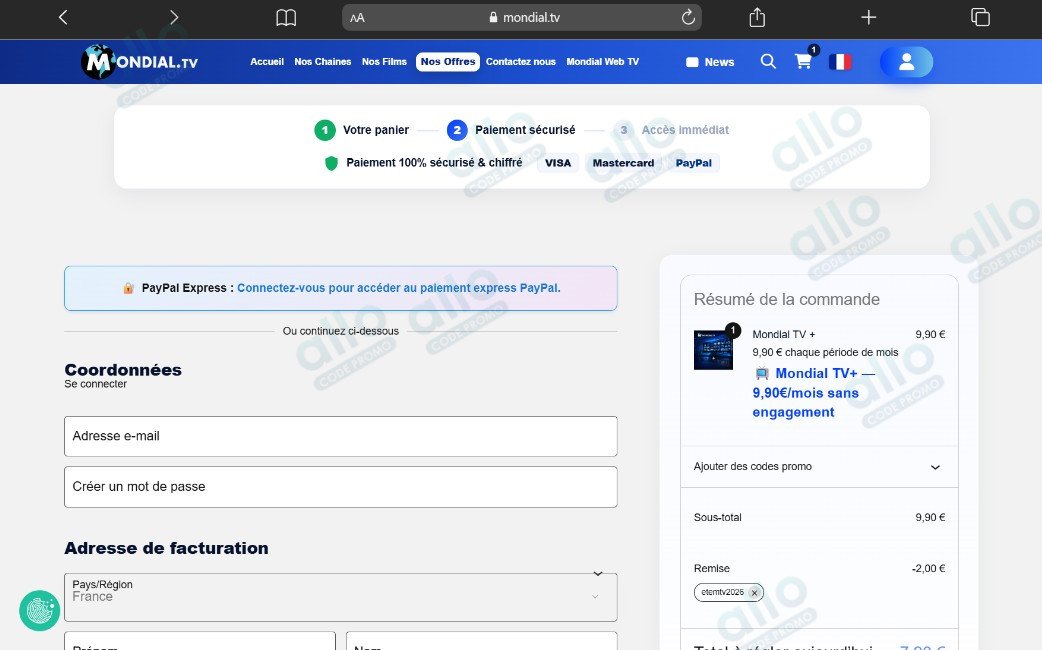Viewport: 1042px width, 650px height.
Task: Select the Nos Offres menu item
Action: click(x=448, y=62)
